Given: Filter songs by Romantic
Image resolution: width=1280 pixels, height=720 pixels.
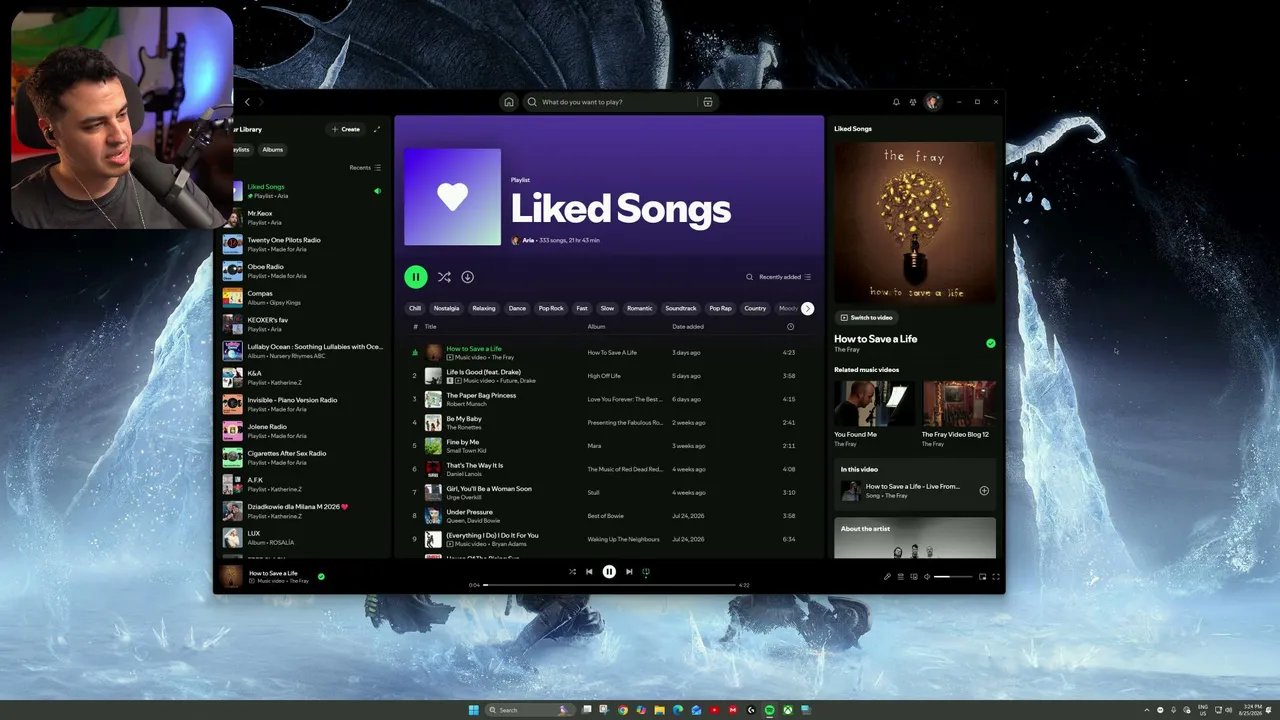Looking at the screenshot, I should [640, 308].
